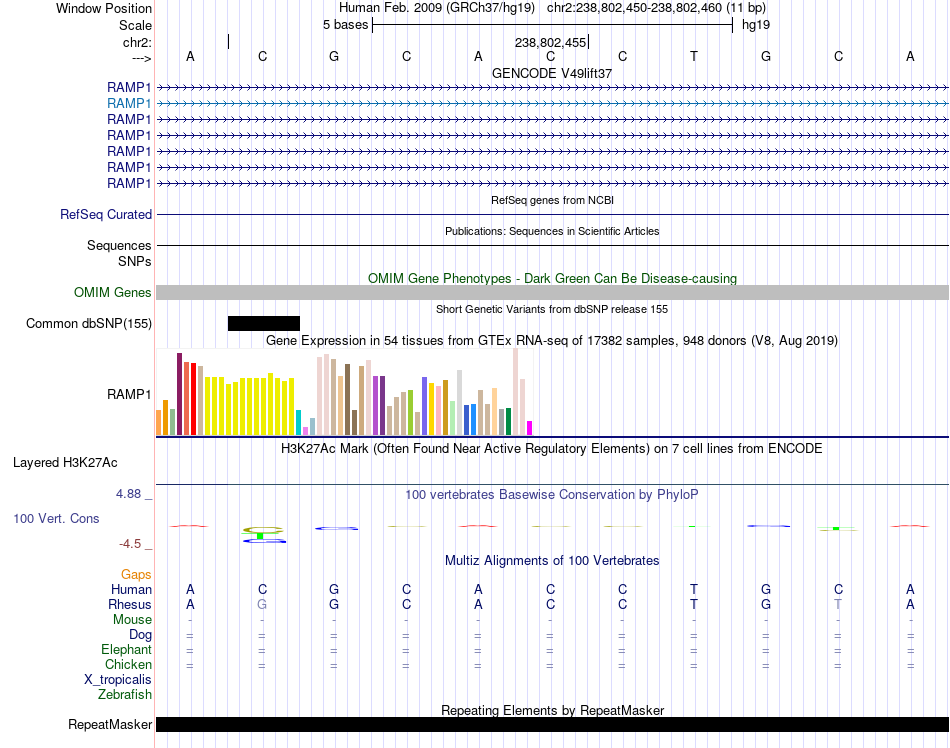Click the bottom RAMP1 GENCODE transcript label
Screen dimensions: 950x748
click(x=129, y=184)
